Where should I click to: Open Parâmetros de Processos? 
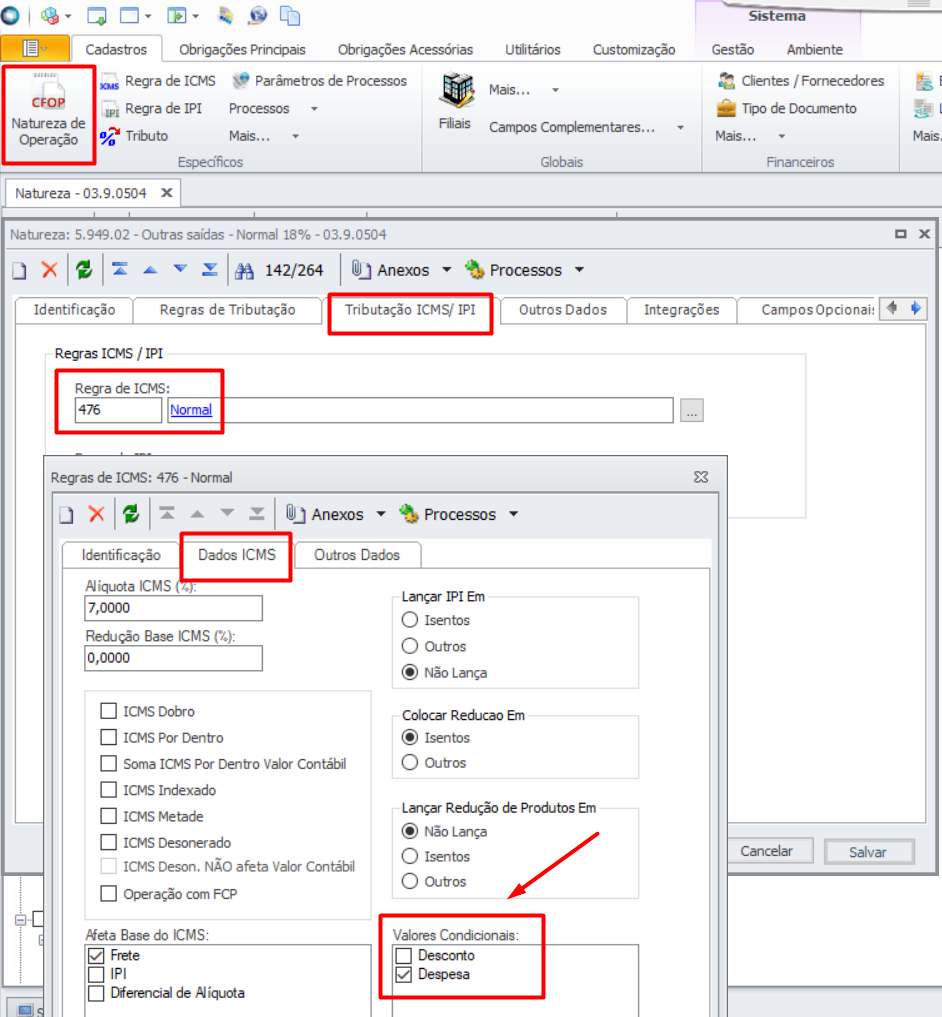point(319,81)
